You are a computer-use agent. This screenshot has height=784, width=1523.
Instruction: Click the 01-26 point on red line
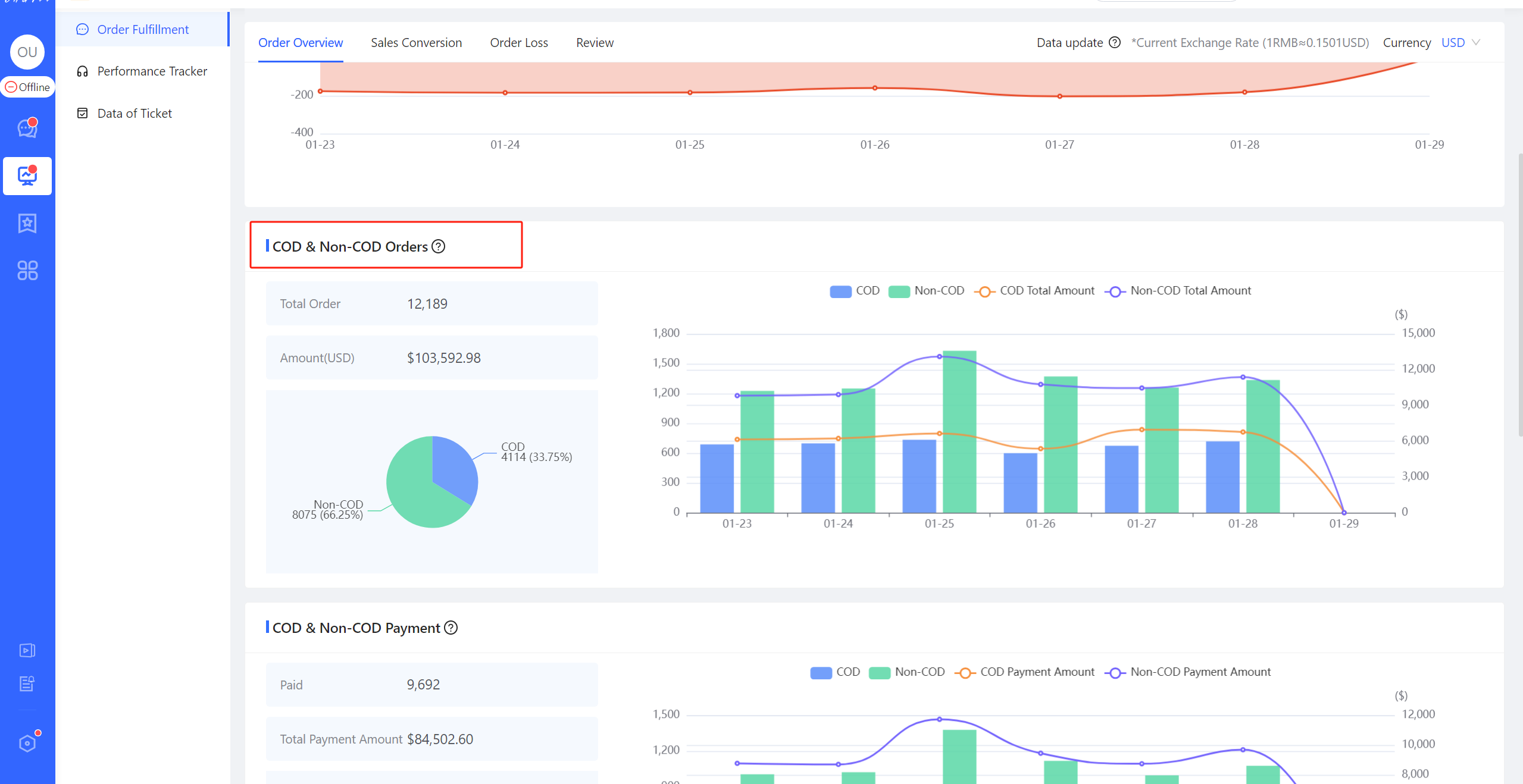click(x=875, y=88)
